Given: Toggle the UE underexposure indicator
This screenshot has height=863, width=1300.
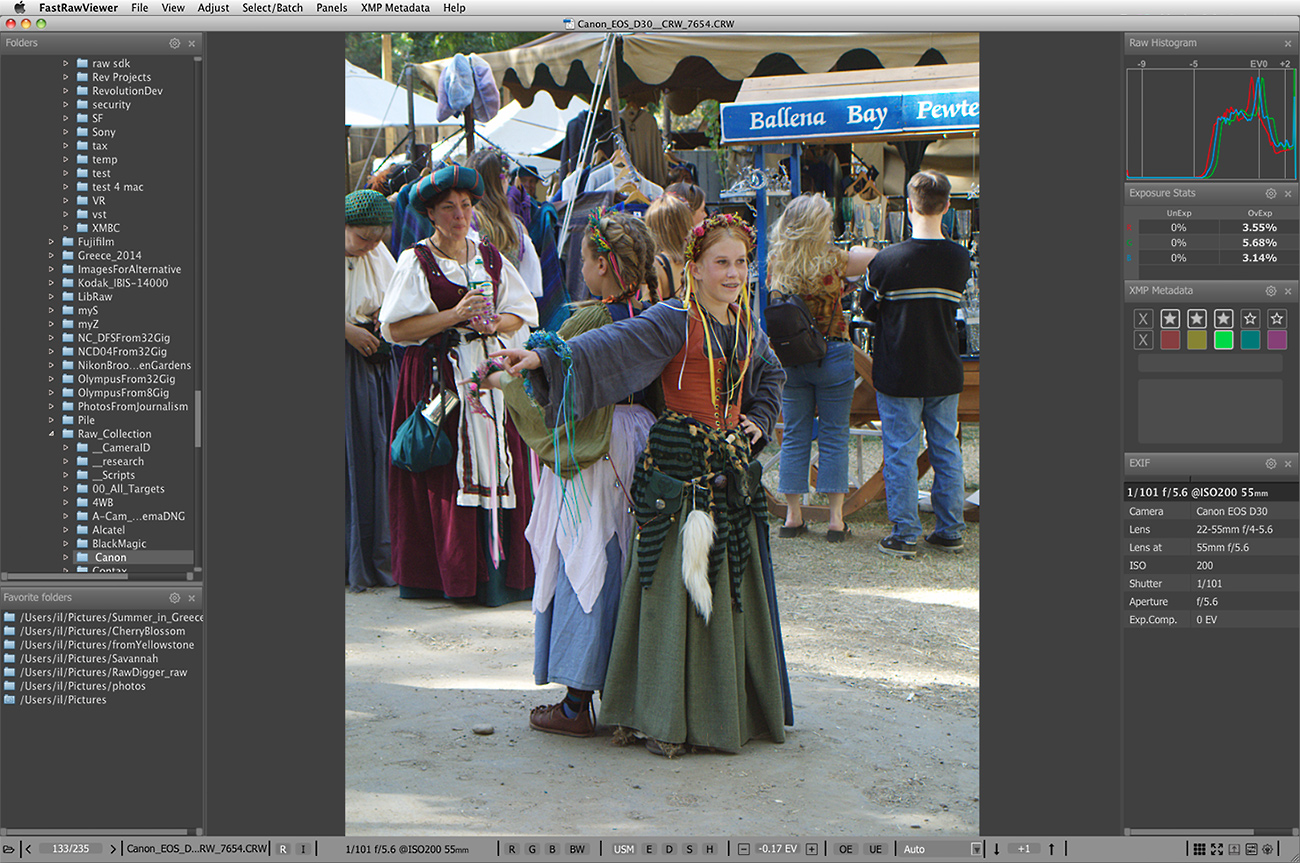Looking at the screenshot, I should [875, 849].
